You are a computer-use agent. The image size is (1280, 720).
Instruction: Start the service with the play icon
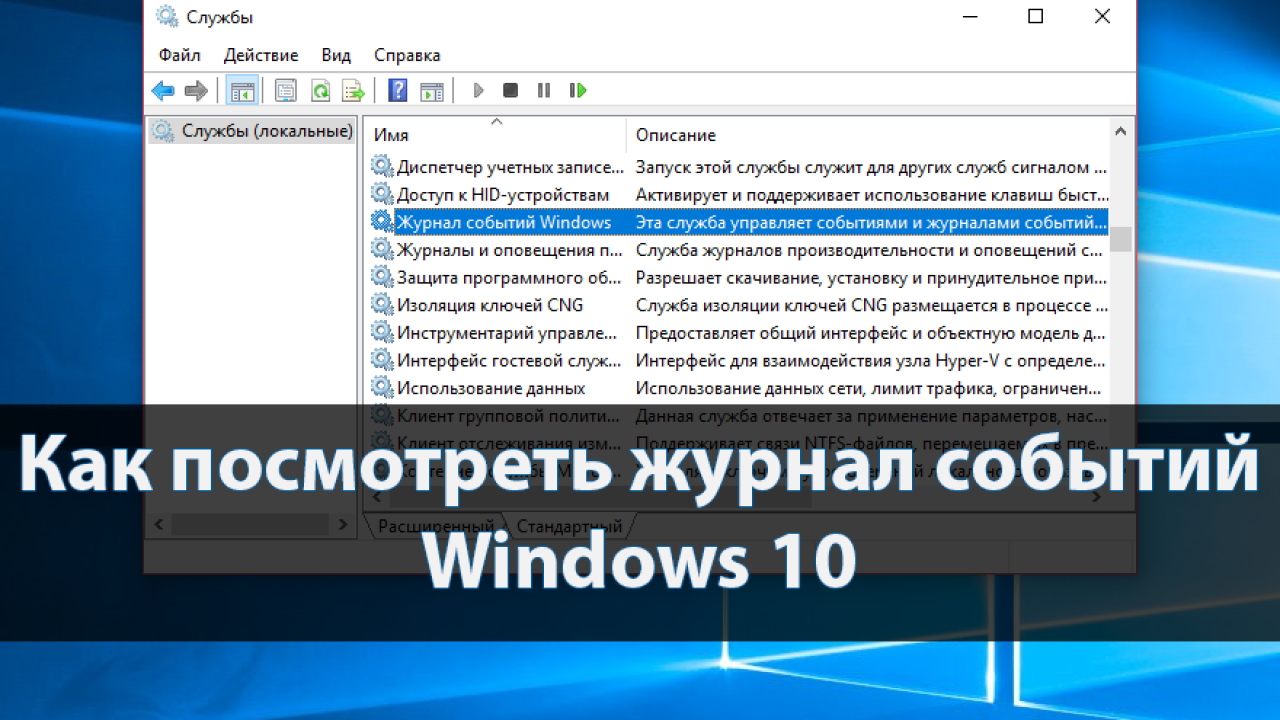click(478, 91)
